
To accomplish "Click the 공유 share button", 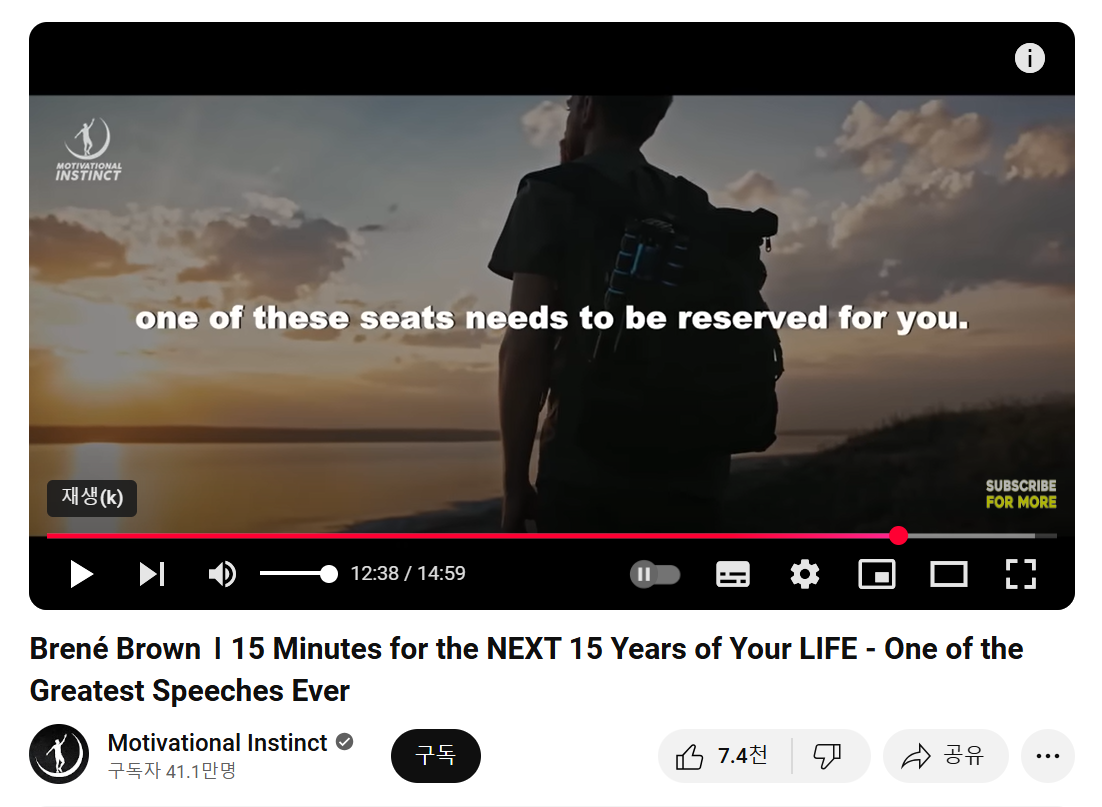I will 945,756.
